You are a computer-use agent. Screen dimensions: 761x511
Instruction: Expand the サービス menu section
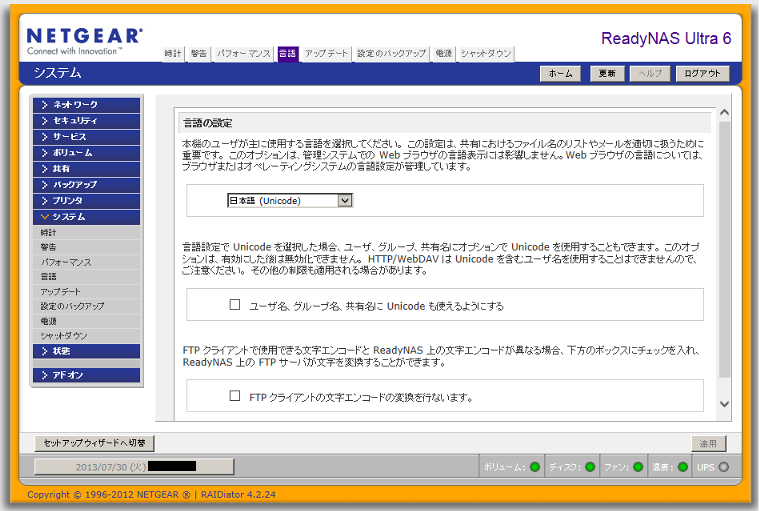pyautogui.click(x=86, y=137)
